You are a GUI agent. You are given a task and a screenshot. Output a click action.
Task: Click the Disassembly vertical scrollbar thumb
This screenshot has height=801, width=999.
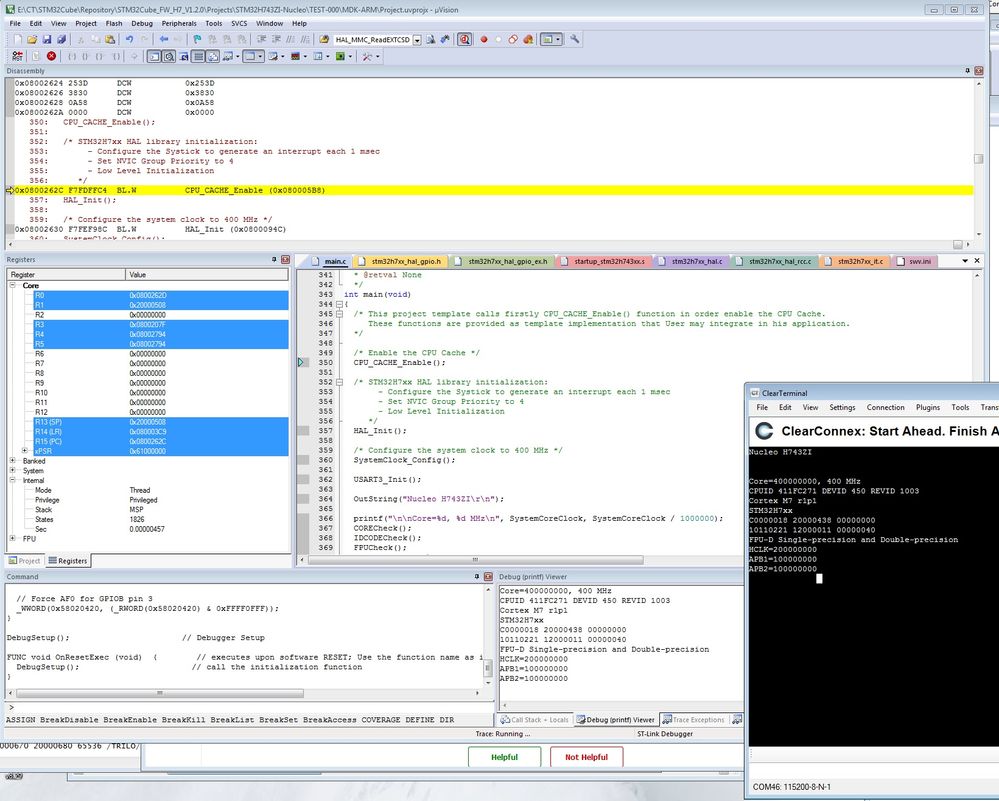point(979,159)
